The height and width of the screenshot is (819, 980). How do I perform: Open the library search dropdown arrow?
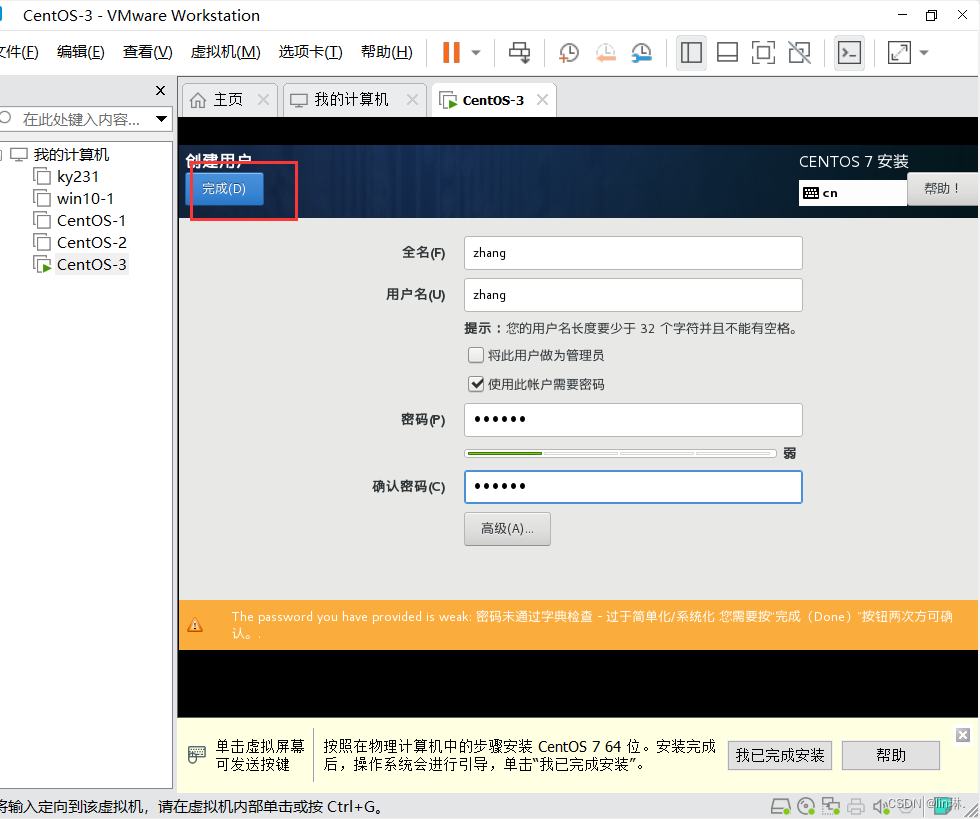click(161, 119)
